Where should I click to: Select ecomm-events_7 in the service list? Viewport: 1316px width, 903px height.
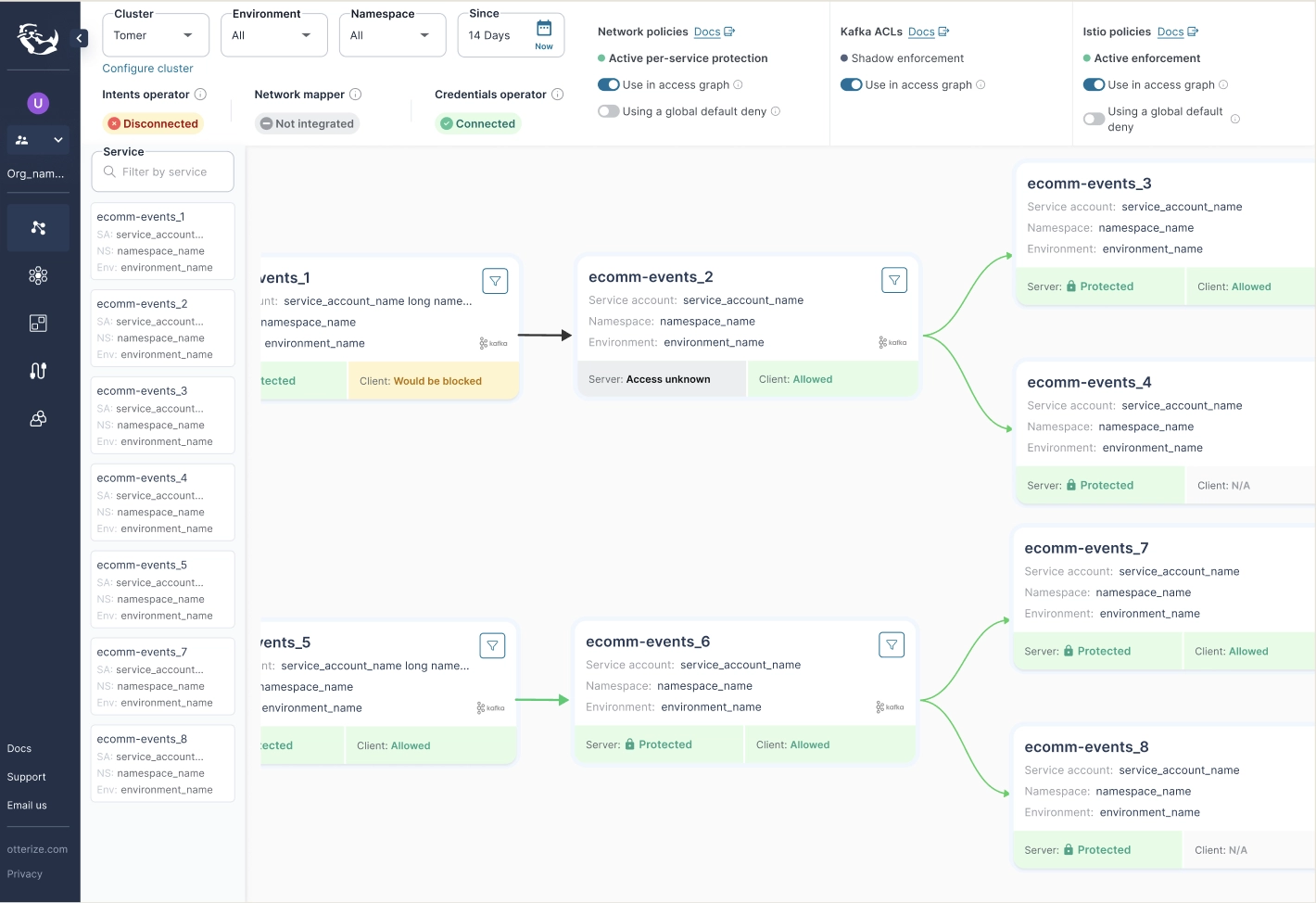tap(163, 677)
